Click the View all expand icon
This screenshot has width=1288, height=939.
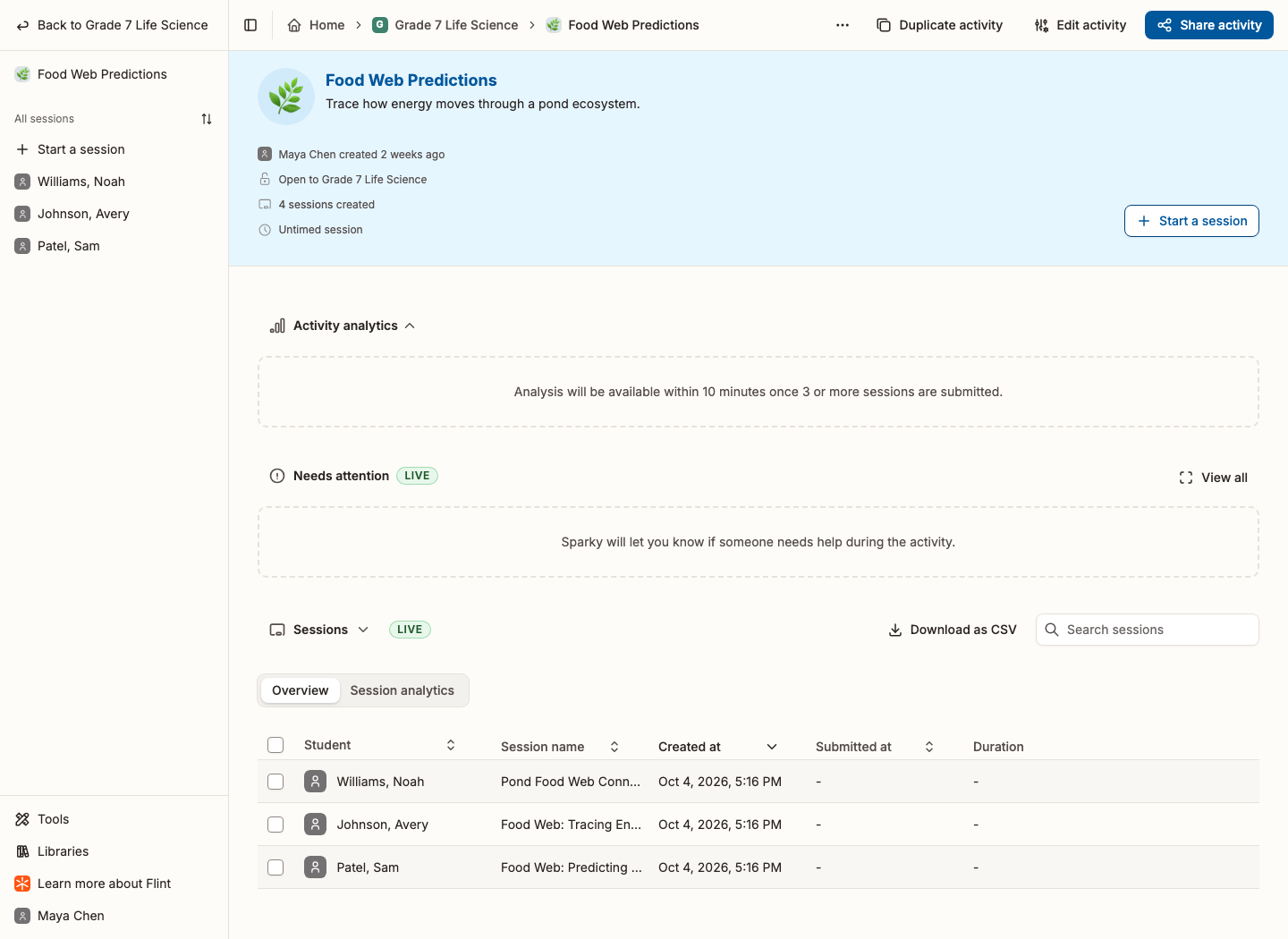[x=1186, y=478]
